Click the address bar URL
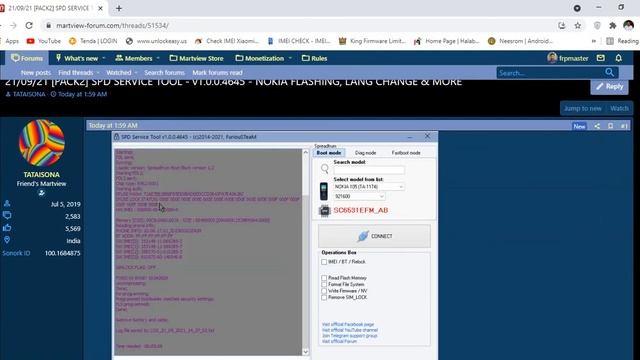This screenshot has width=640, height=360. pos(112,25)
